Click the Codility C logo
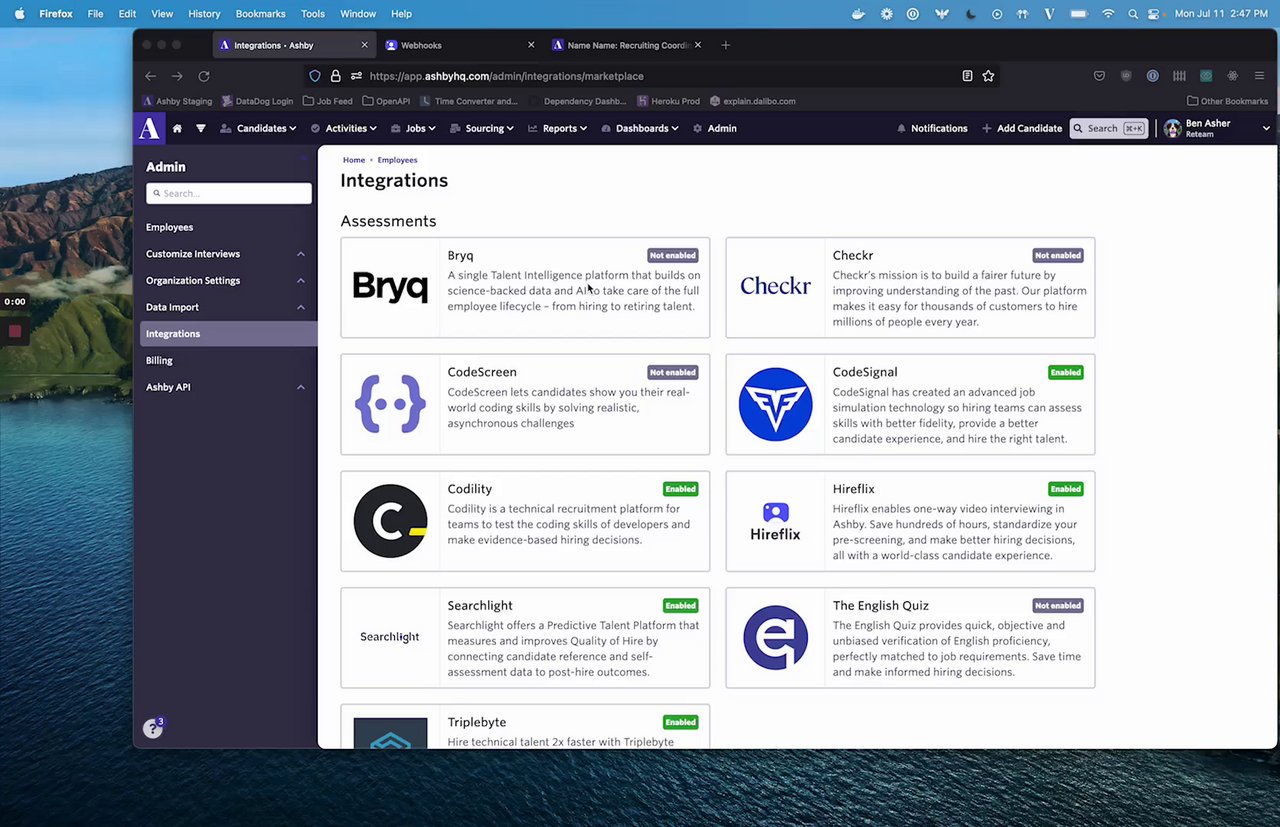 tap(390, 521)
